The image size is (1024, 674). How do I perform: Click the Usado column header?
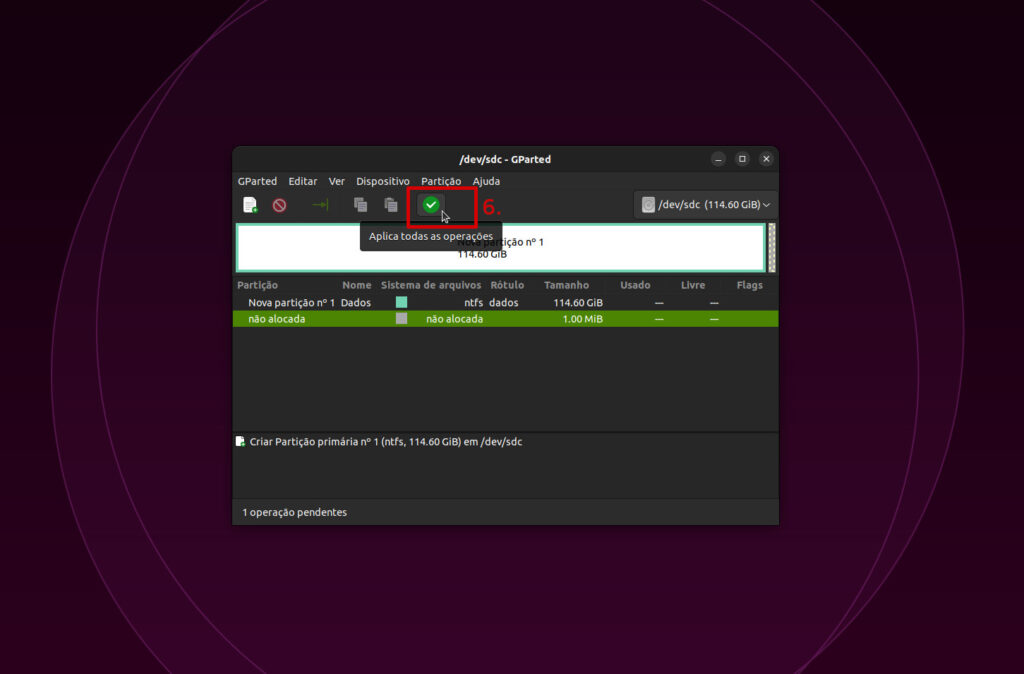coord(635,285)
